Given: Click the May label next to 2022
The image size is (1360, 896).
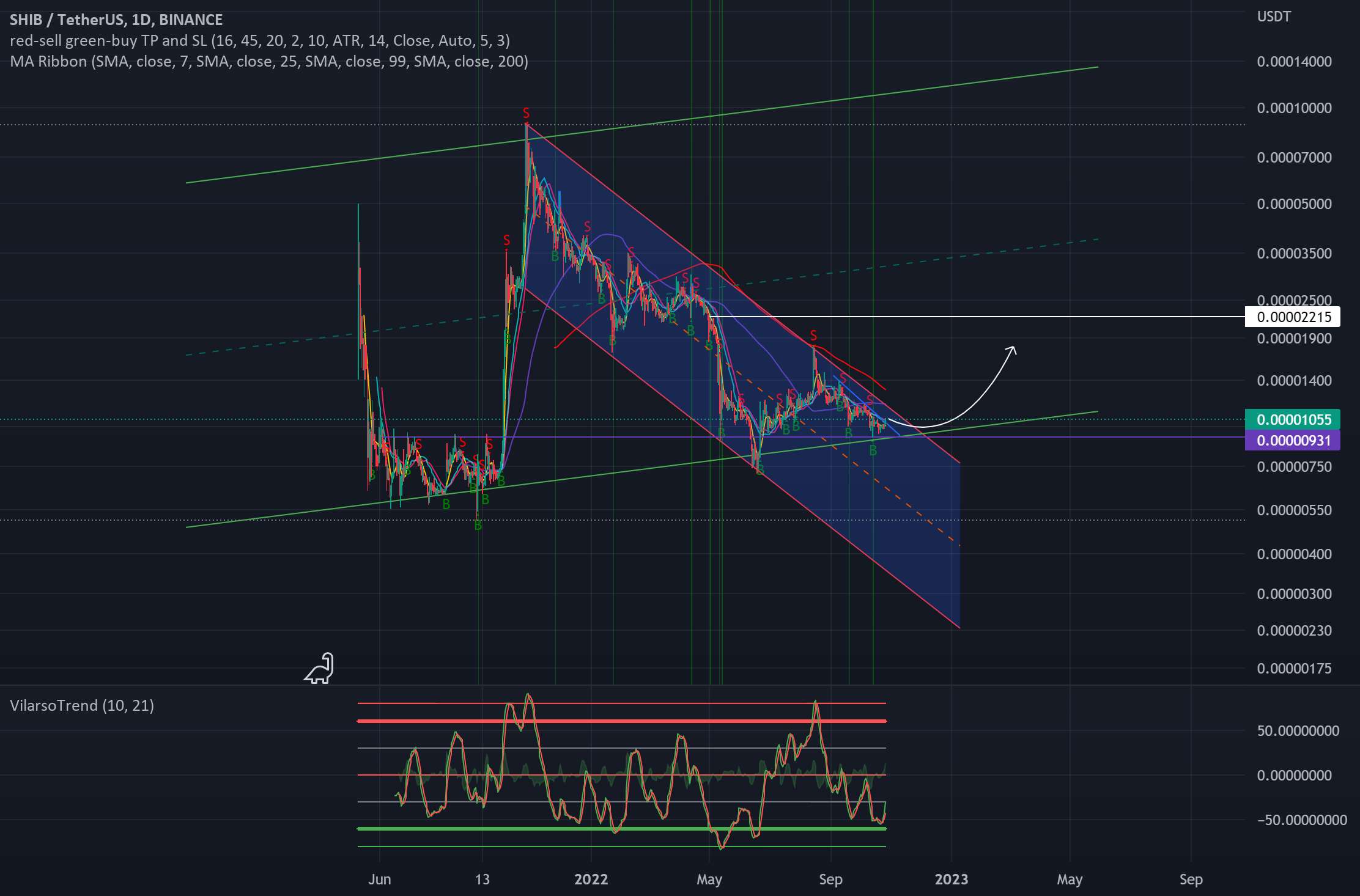Looking at the screenshot, I should (x=709, y=880).
